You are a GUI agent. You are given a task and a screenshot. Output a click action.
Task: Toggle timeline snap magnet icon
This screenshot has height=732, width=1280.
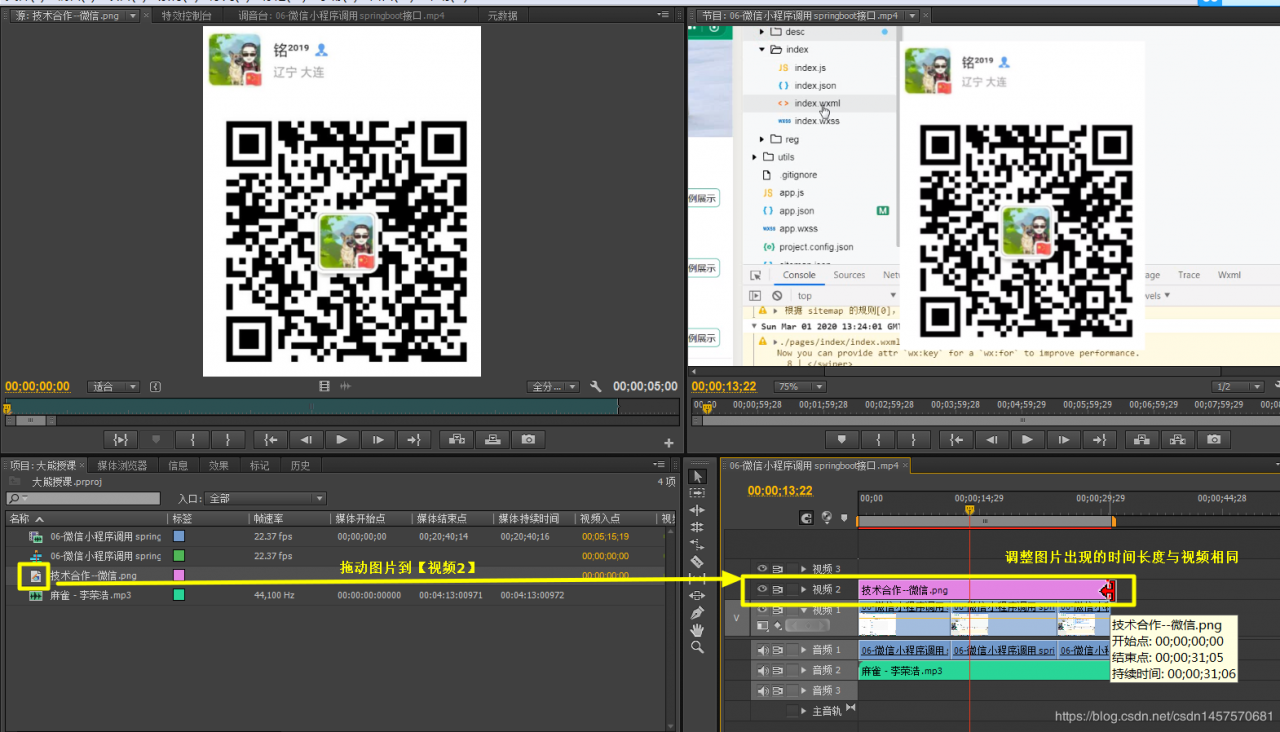click(807, 518)
